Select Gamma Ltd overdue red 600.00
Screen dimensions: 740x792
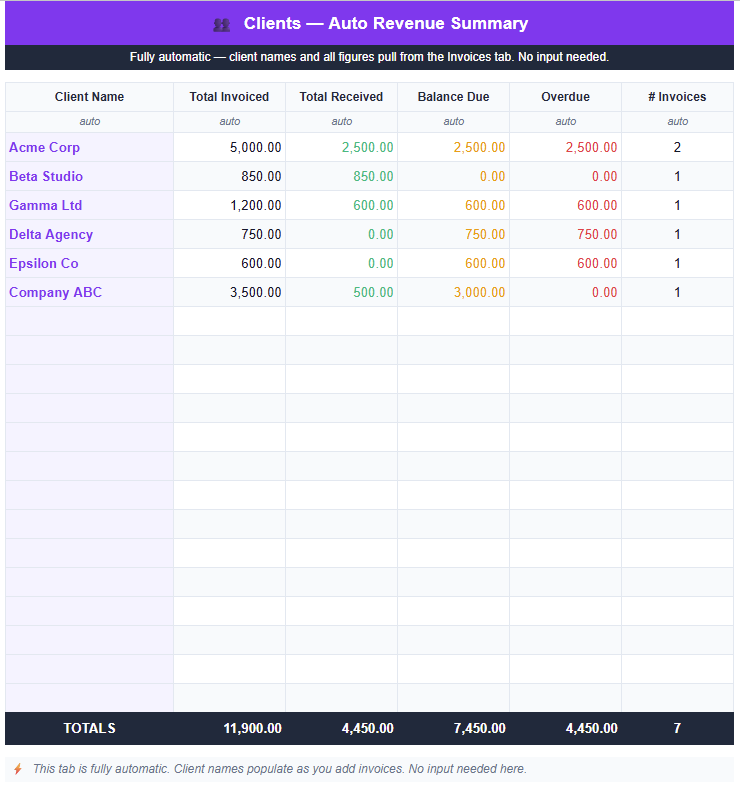click(598, 206)
